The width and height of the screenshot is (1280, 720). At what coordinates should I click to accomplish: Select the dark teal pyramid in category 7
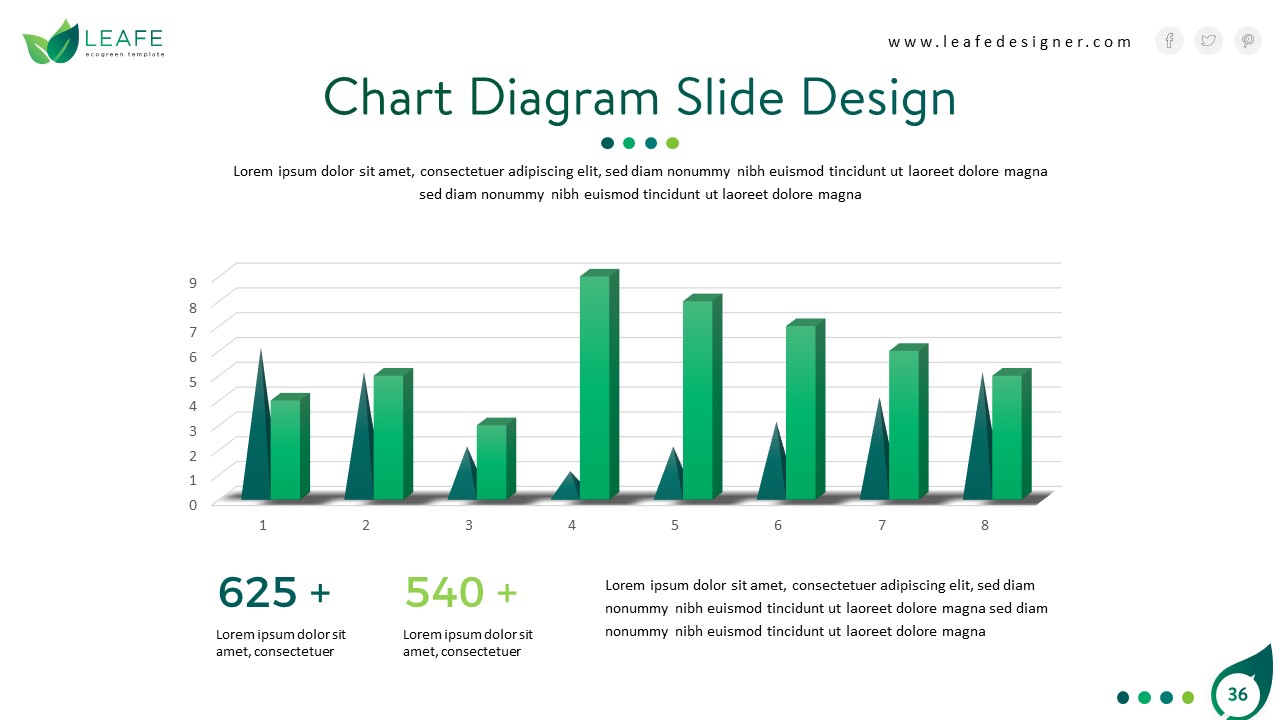876,460
